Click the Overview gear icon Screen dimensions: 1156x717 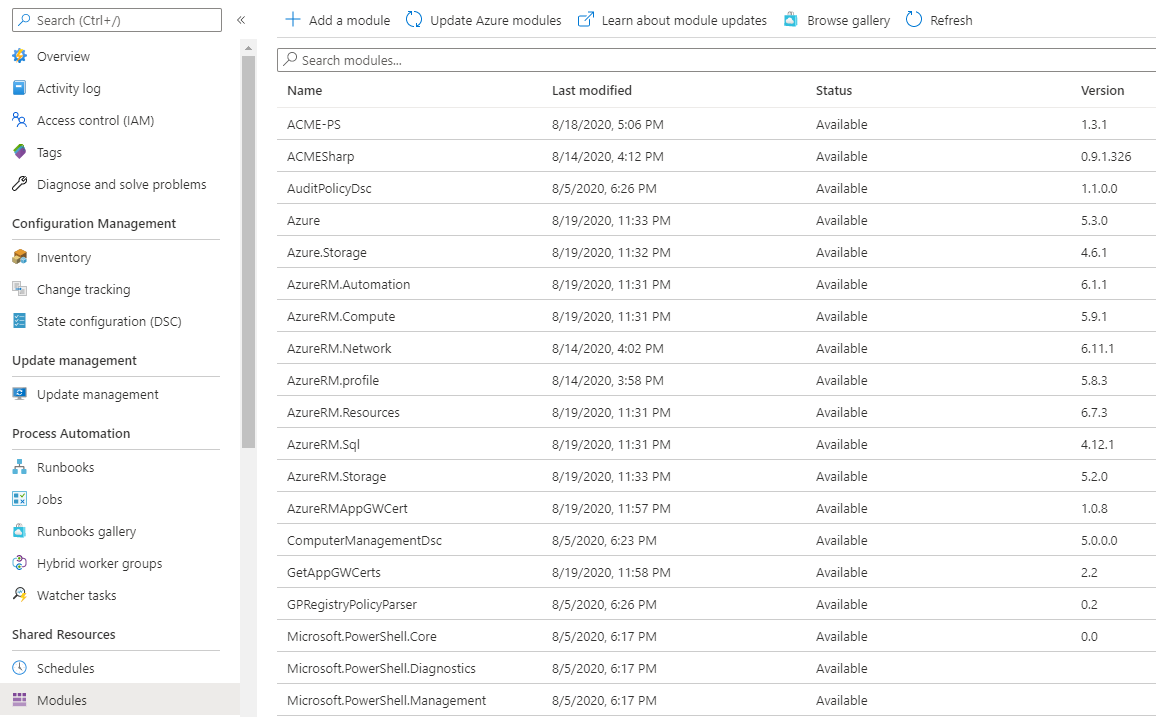point(20,56)
